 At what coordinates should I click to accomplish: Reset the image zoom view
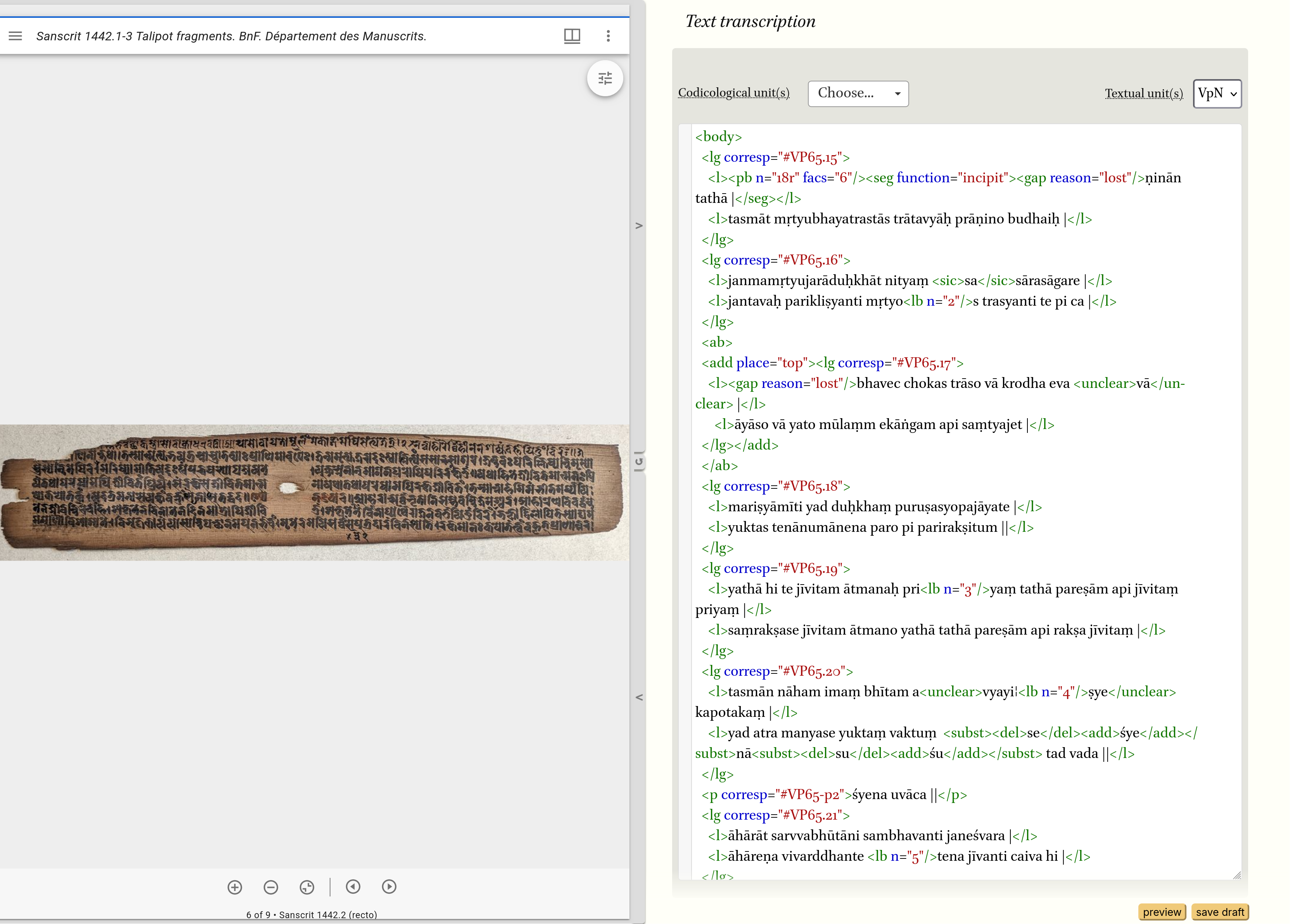pyautogui.click(x=307, y=886)
